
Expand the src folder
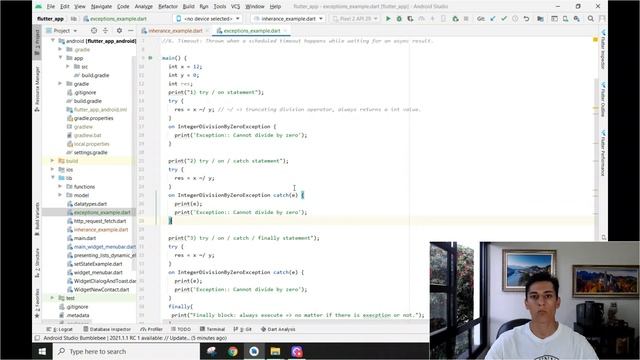[68, 67]
